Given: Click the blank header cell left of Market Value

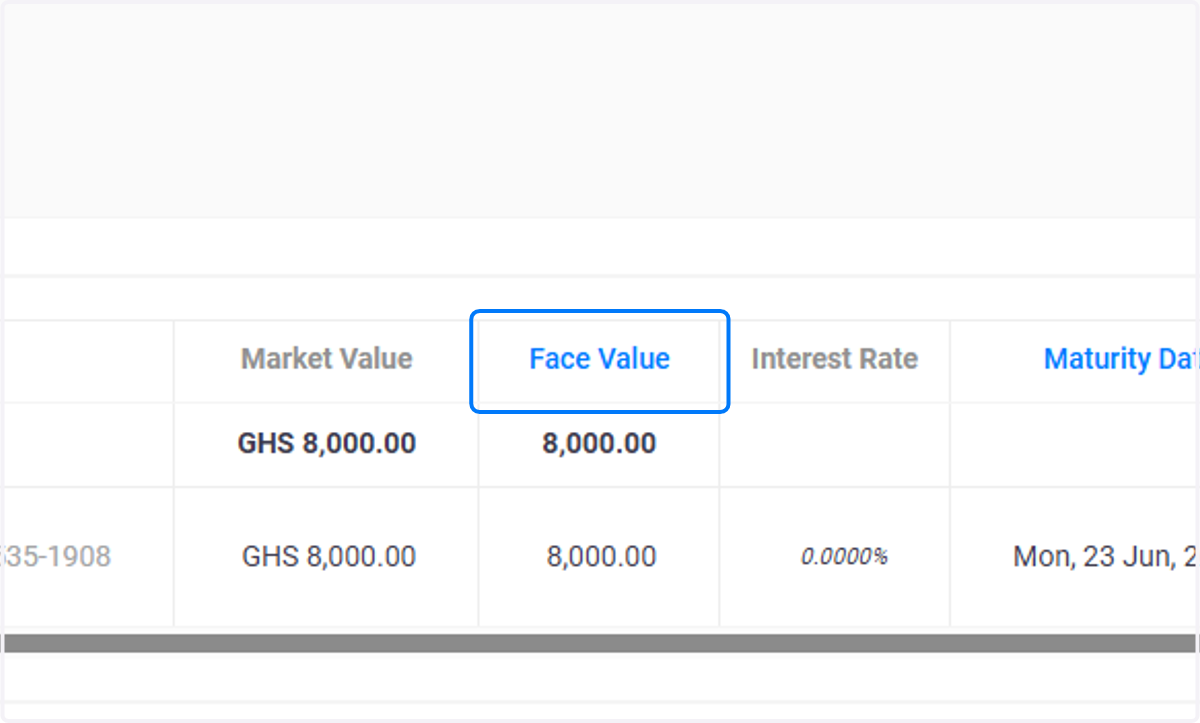Looking at the screenshot, I should 88,362.
